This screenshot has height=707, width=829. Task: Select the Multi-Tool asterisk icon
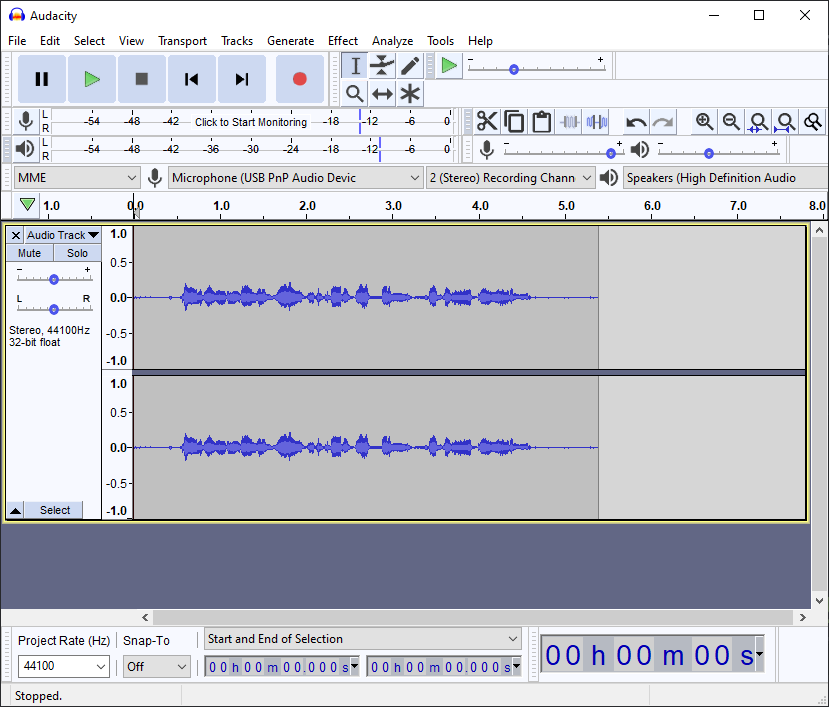tap(410, 94)
